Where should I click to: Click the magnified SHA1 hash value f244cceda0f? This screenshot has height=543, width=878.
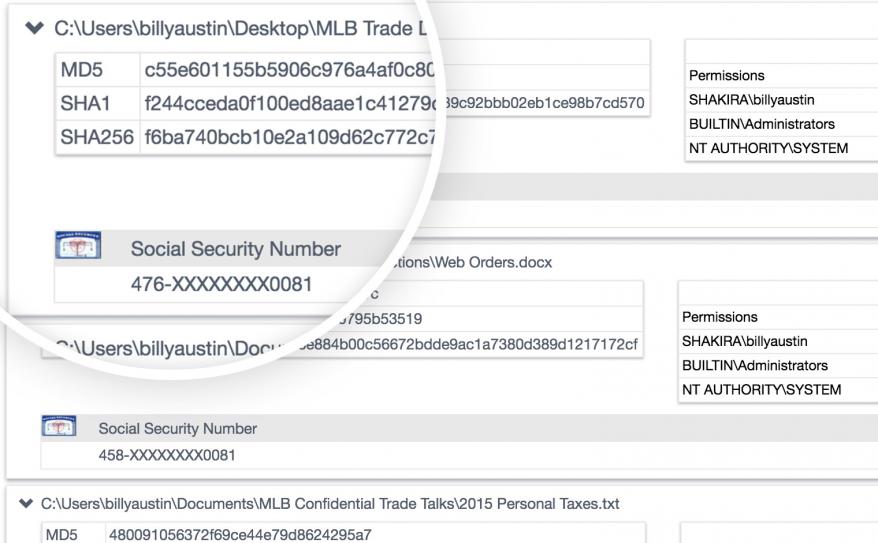[x=288, y=101]
